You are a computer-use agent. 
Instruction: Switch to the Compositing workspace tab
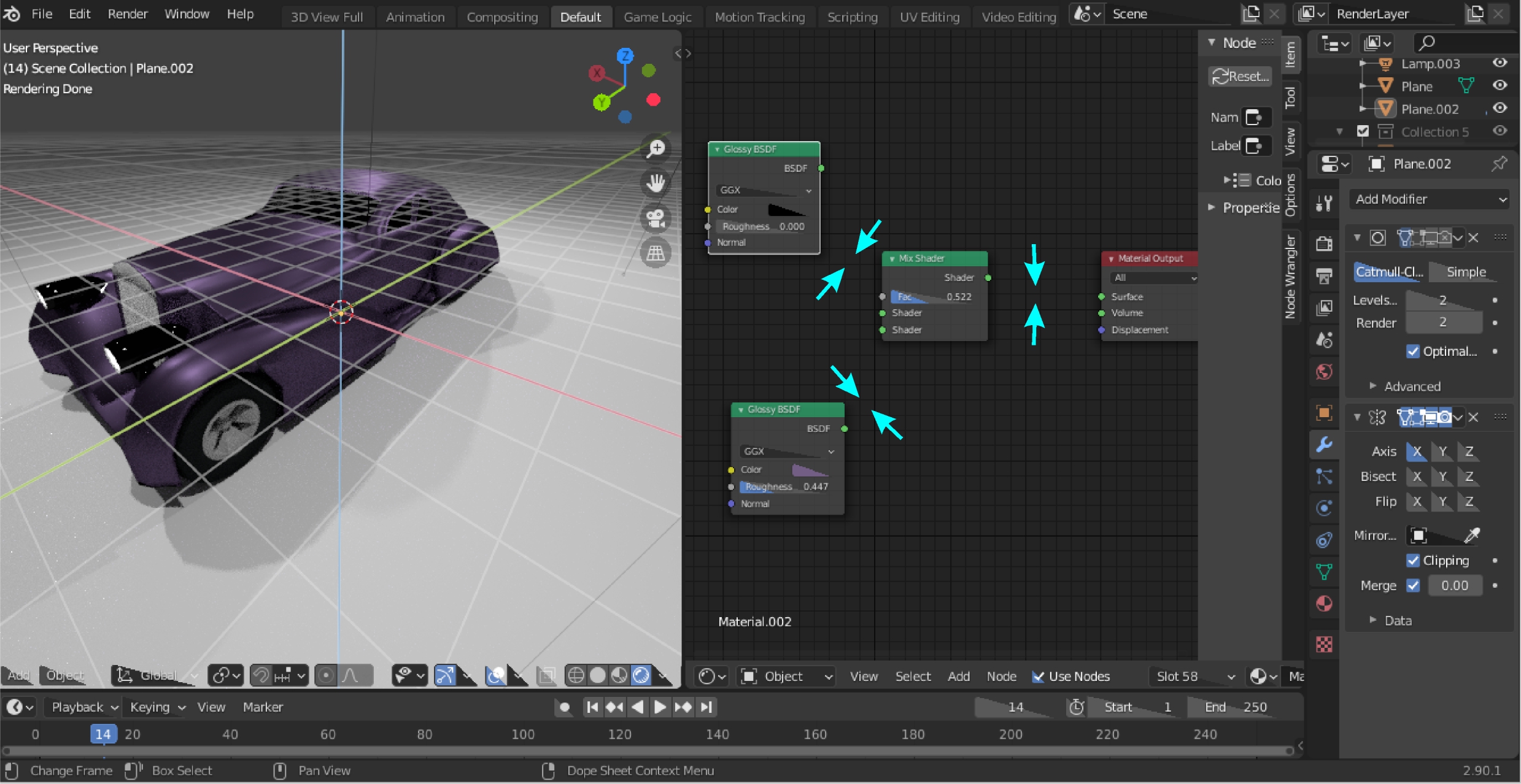tap(502, 17)
